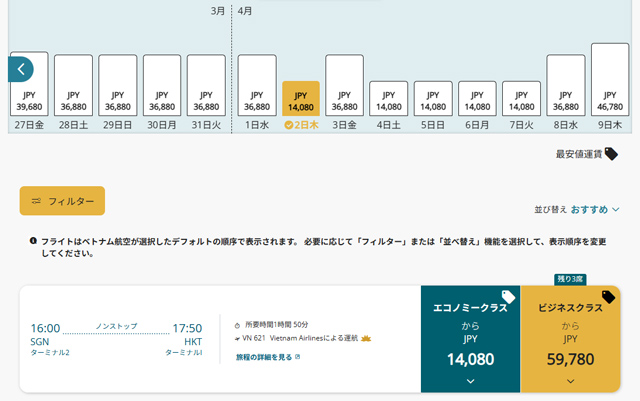Click the previous dates left arrow

(21, 69)
